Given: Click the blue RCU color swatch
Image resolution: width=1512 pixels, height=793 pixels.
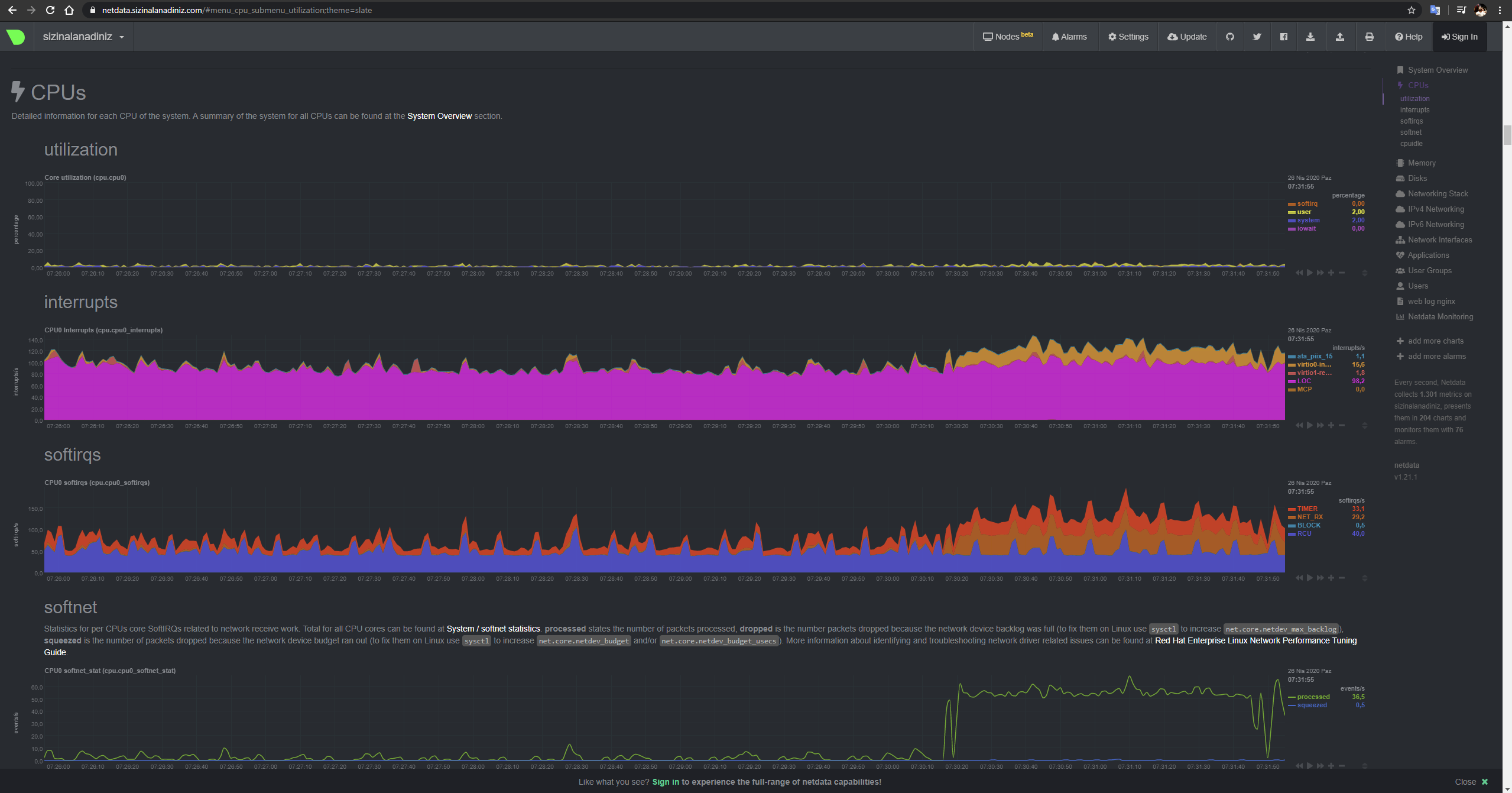Looking at the screenshot, I should 1292,534.
